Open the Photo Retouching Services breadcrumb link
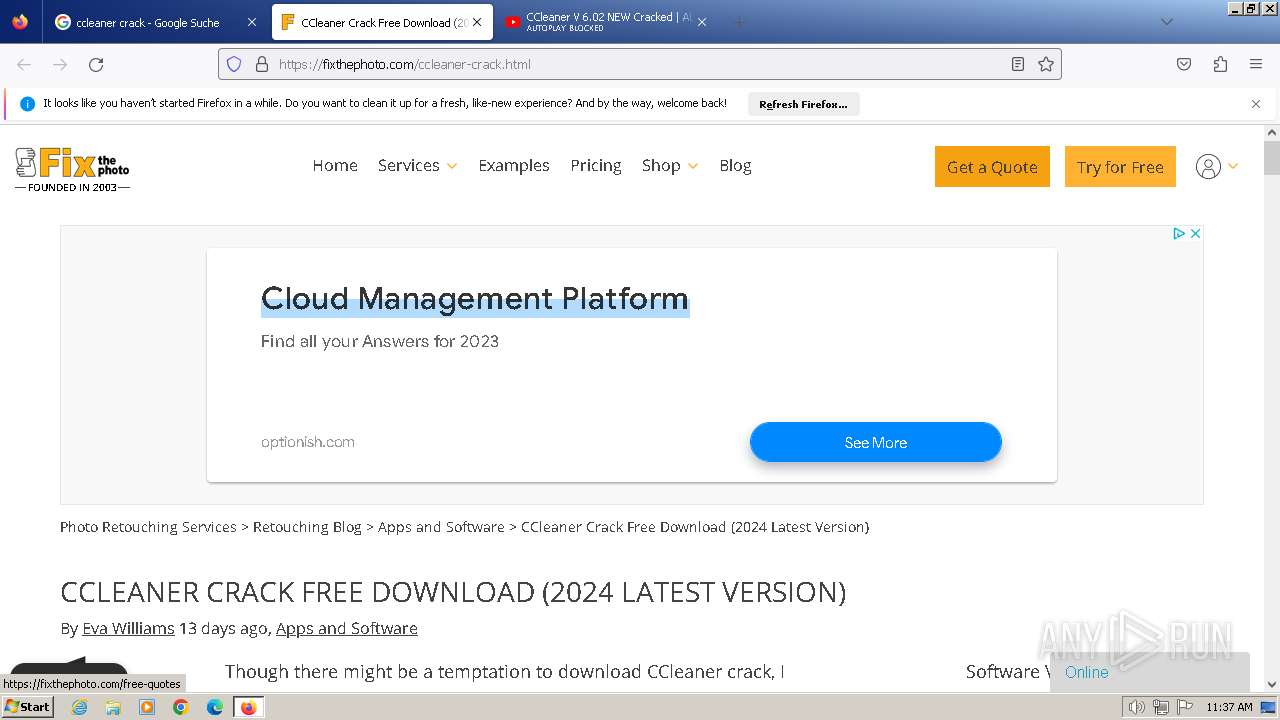 [x=148, y=527]
